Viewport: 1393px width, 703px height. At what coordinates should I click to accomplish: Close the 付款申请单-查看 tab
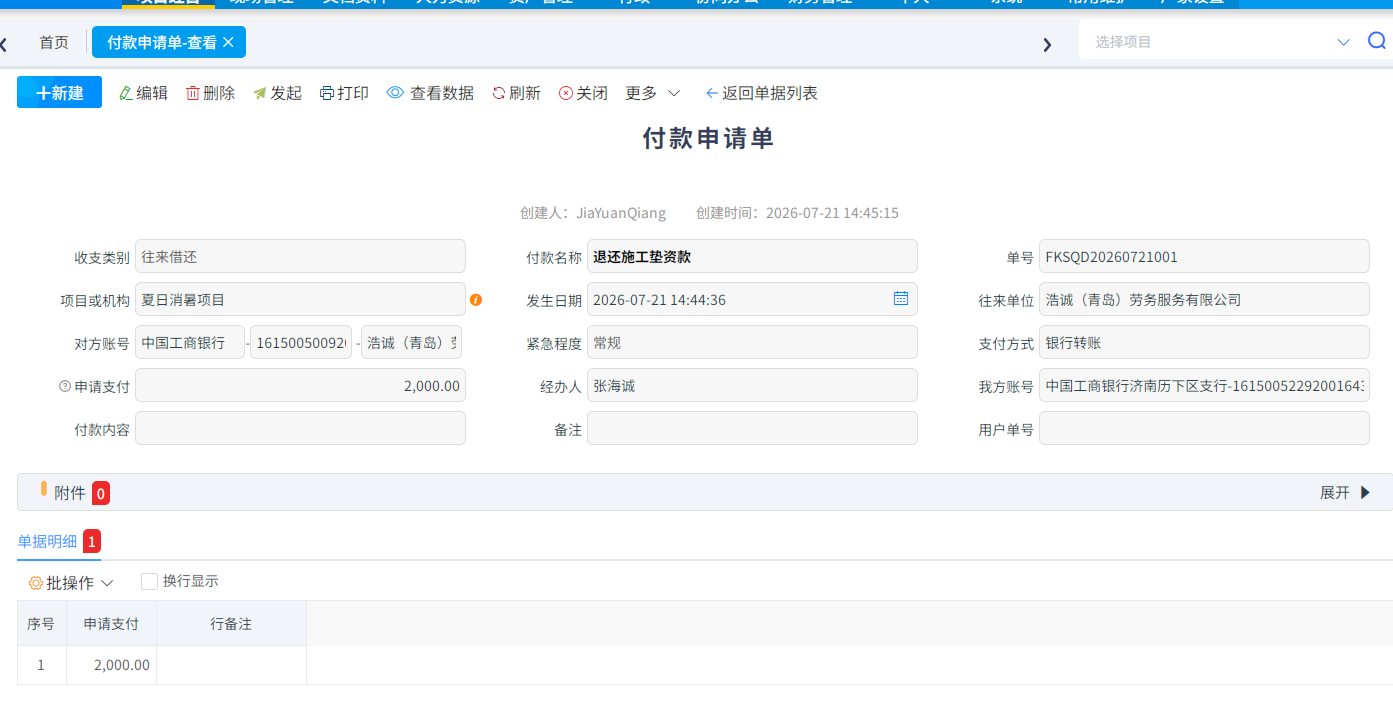228,42
